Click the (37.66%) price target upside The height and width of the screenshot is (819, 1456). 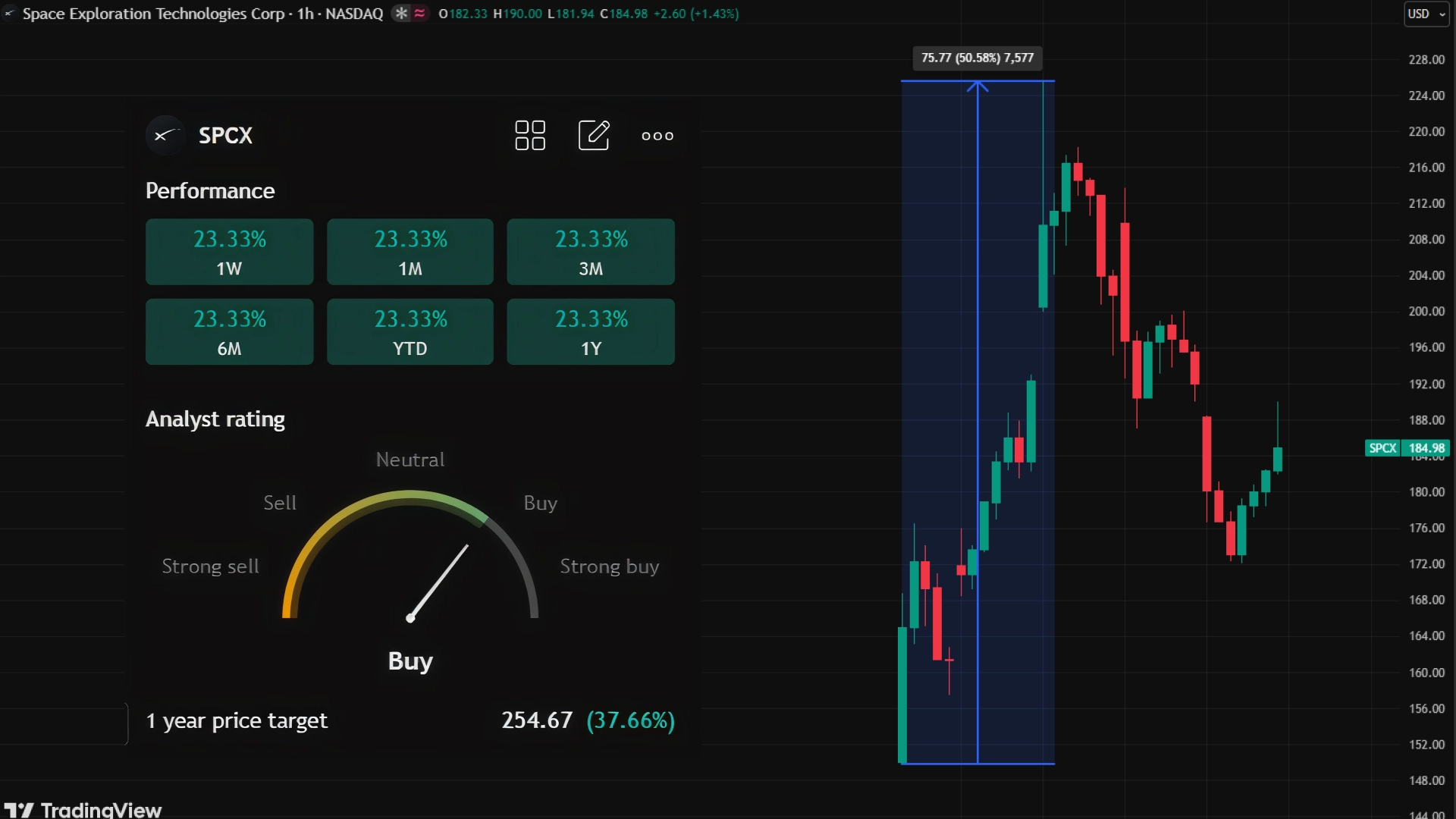(630, 720)
